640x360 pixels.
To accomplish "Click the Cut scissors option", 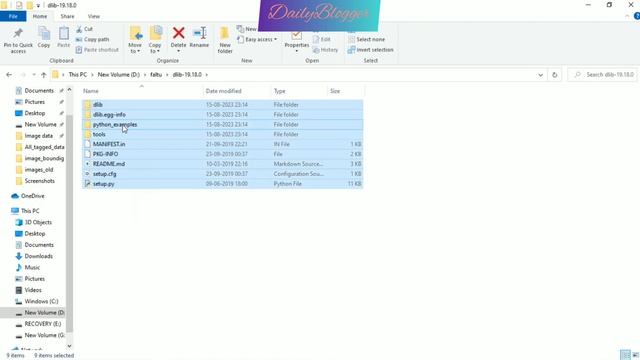I will click(84, 29).
